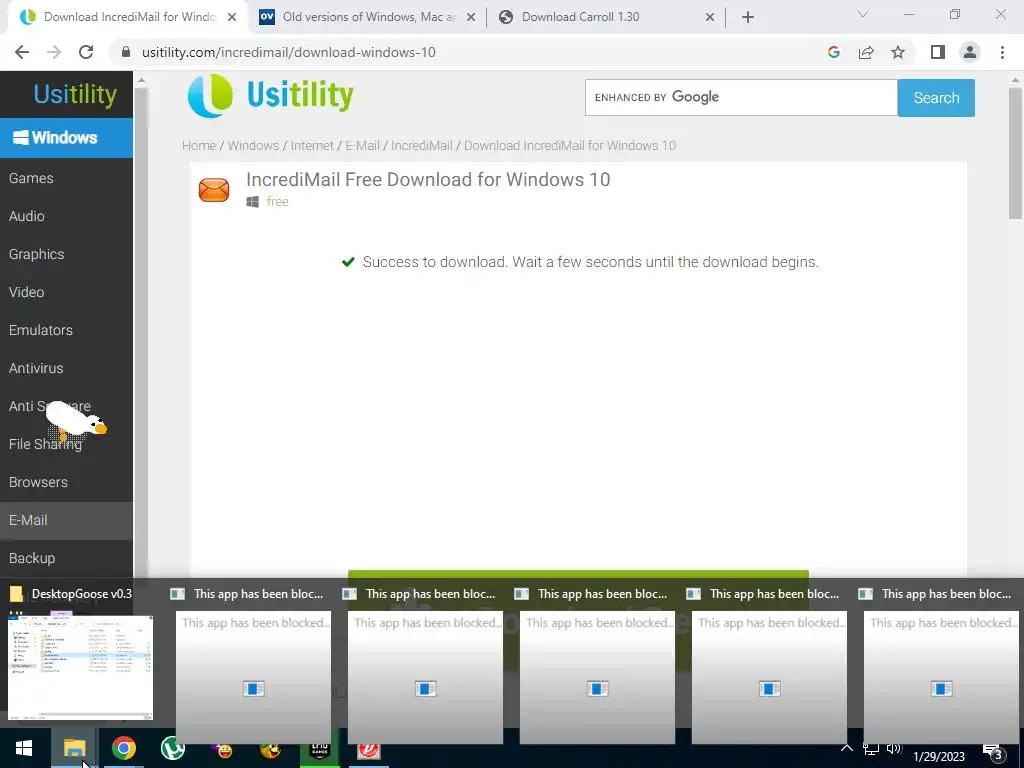Click the Google icon in the address bar
This screenshot has width=1024, height=768.
[x=833, y=52]
